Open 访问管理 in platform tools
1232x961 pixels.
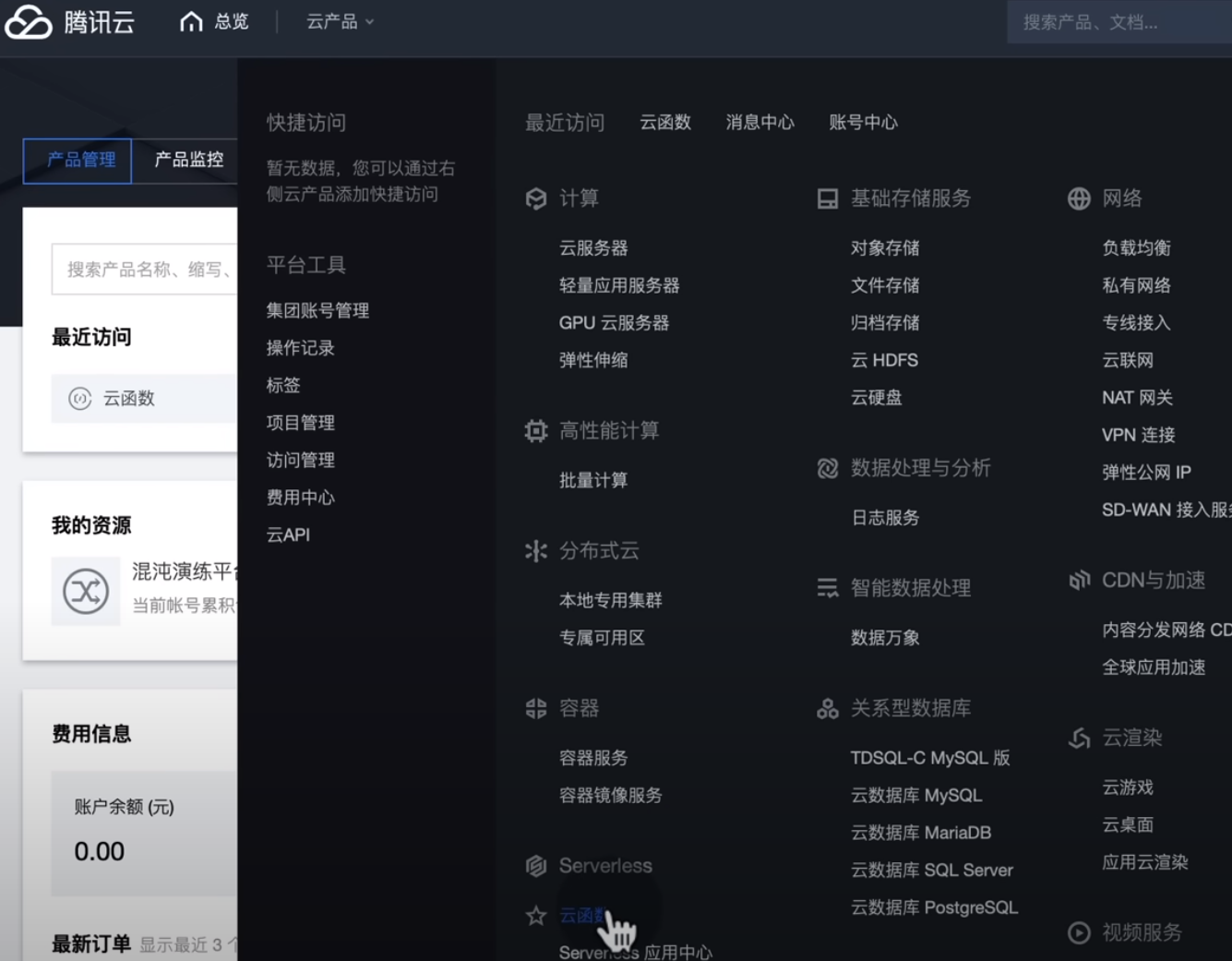click(x=300, y=460)
